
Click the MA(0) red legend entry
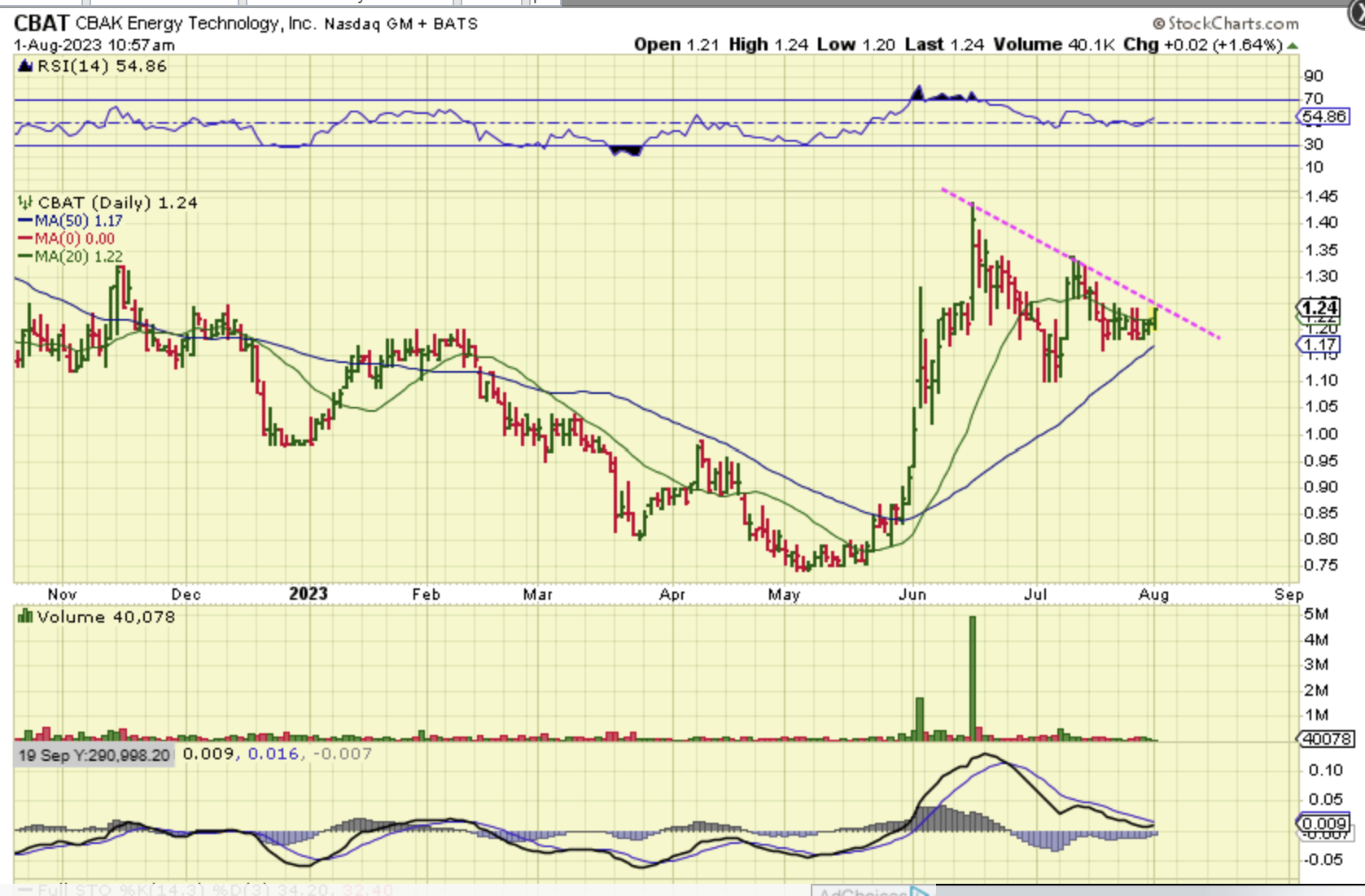[x=73, y=238]
